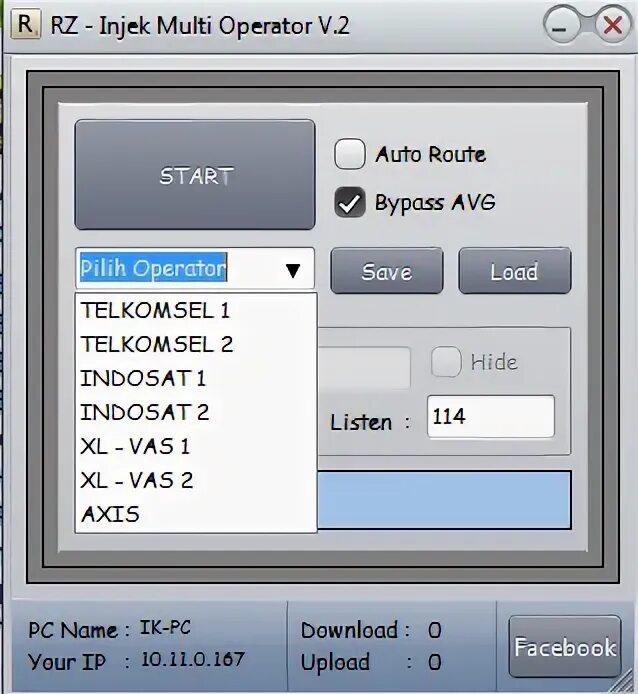
Task: Load a saved configuration
Action: pos(515,271)
